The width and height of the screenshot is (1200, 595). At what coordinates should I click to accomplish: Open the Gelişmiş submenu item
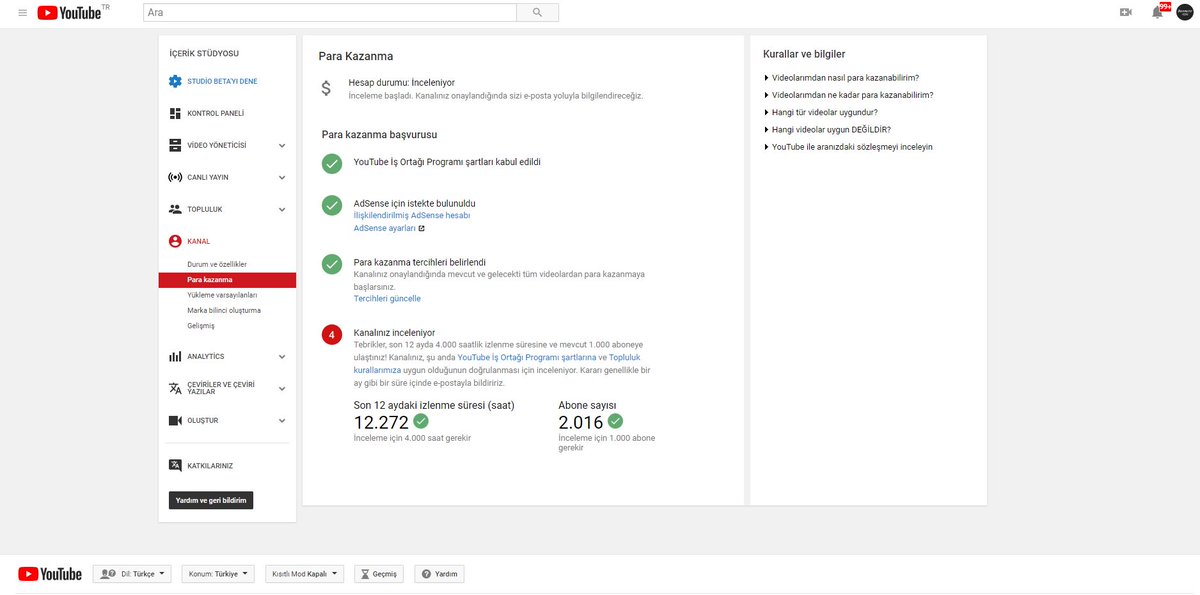coord(201,326)
